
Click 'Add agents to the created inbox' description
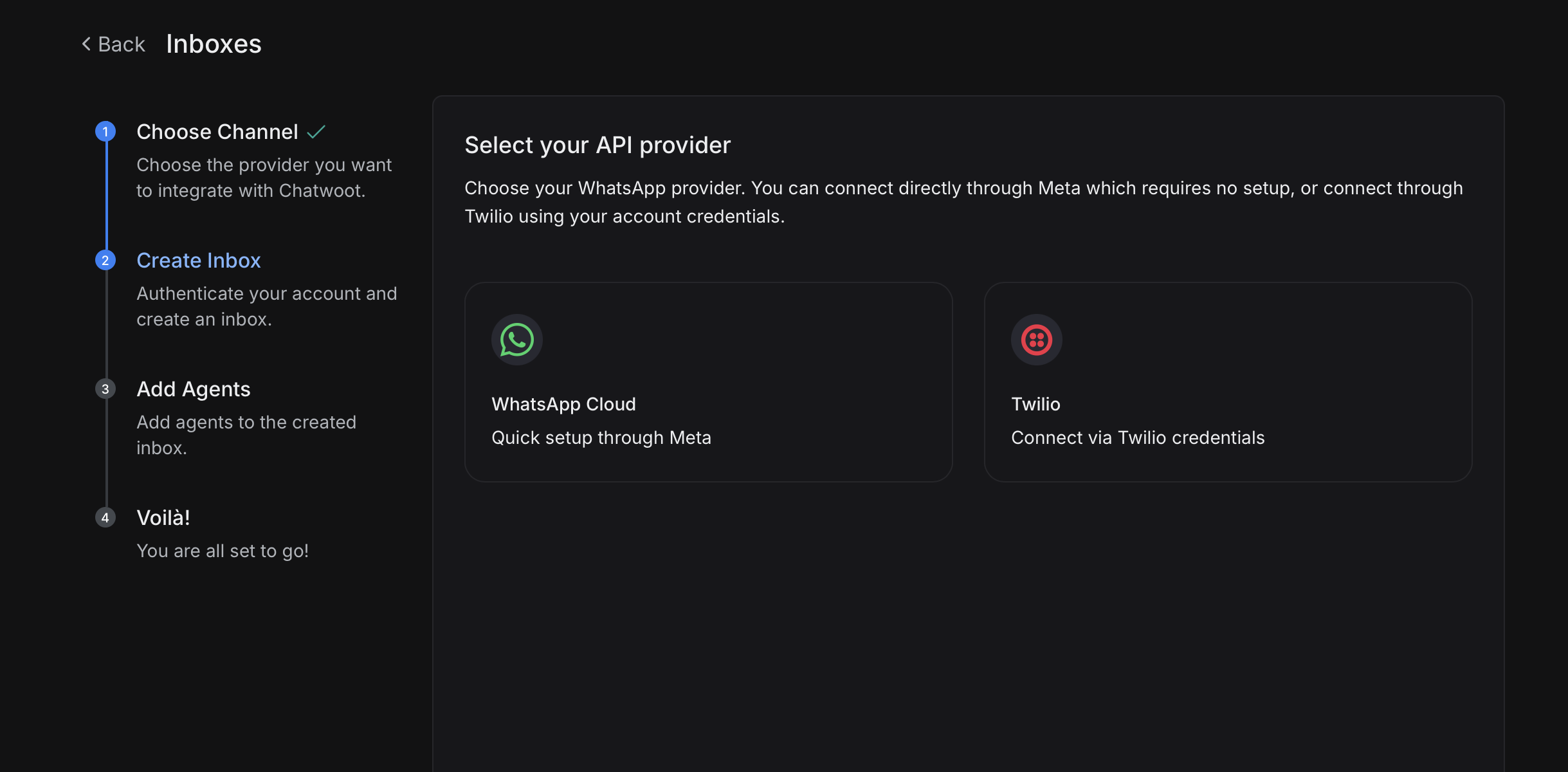(x=246, y=435)
